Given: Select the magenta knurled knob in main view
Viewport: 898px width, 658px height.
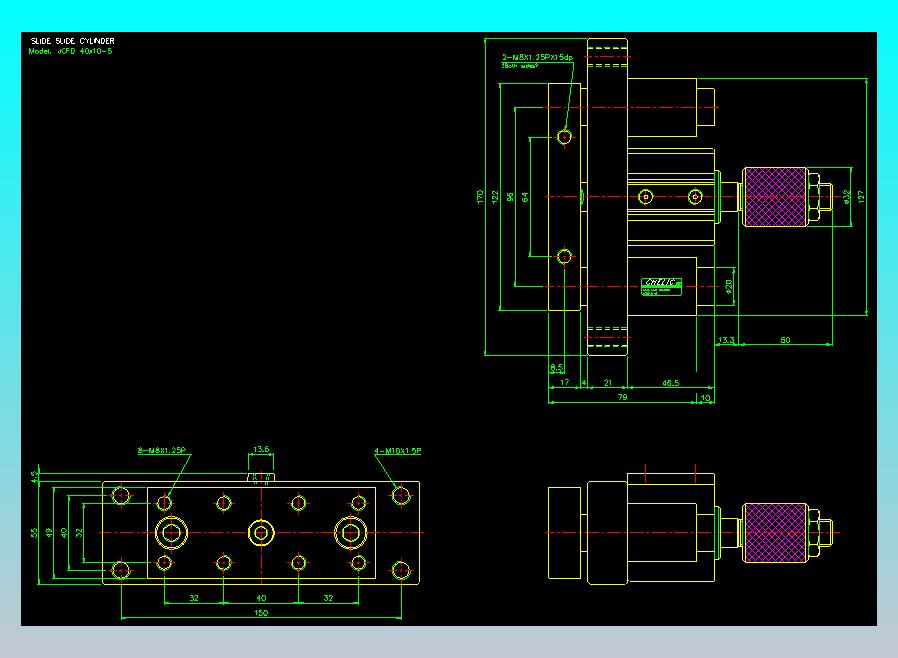Looking at the screenshot, I should coord(775,196).
